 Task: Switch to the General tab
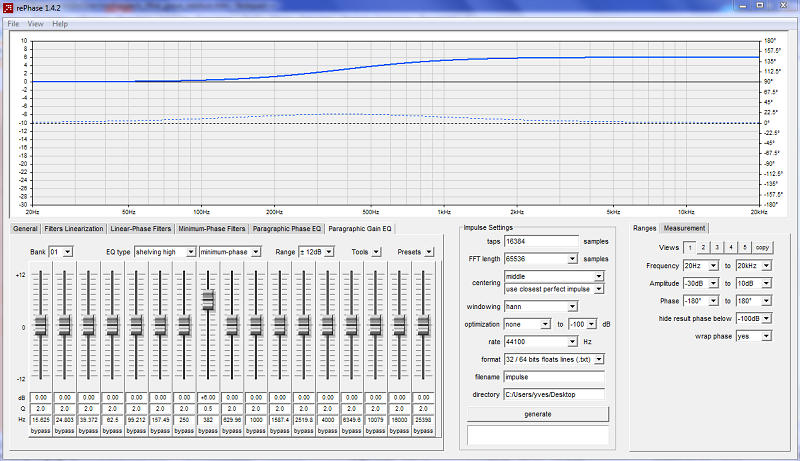[25, 228]
